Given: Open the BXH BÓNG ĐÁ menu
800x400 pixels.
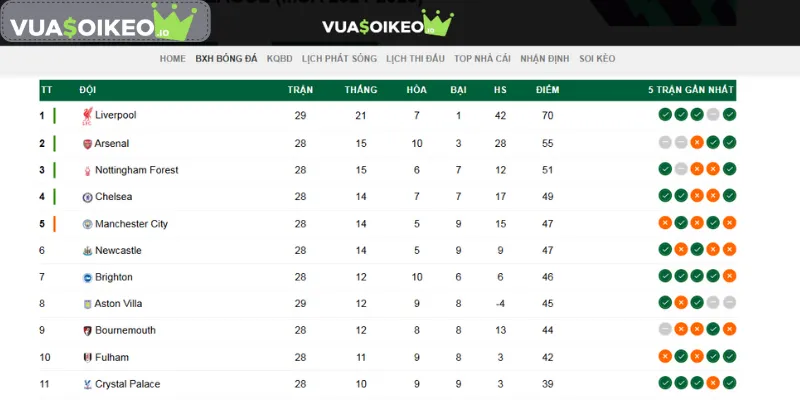Looking at the screenshot, I should pos(226,59).
